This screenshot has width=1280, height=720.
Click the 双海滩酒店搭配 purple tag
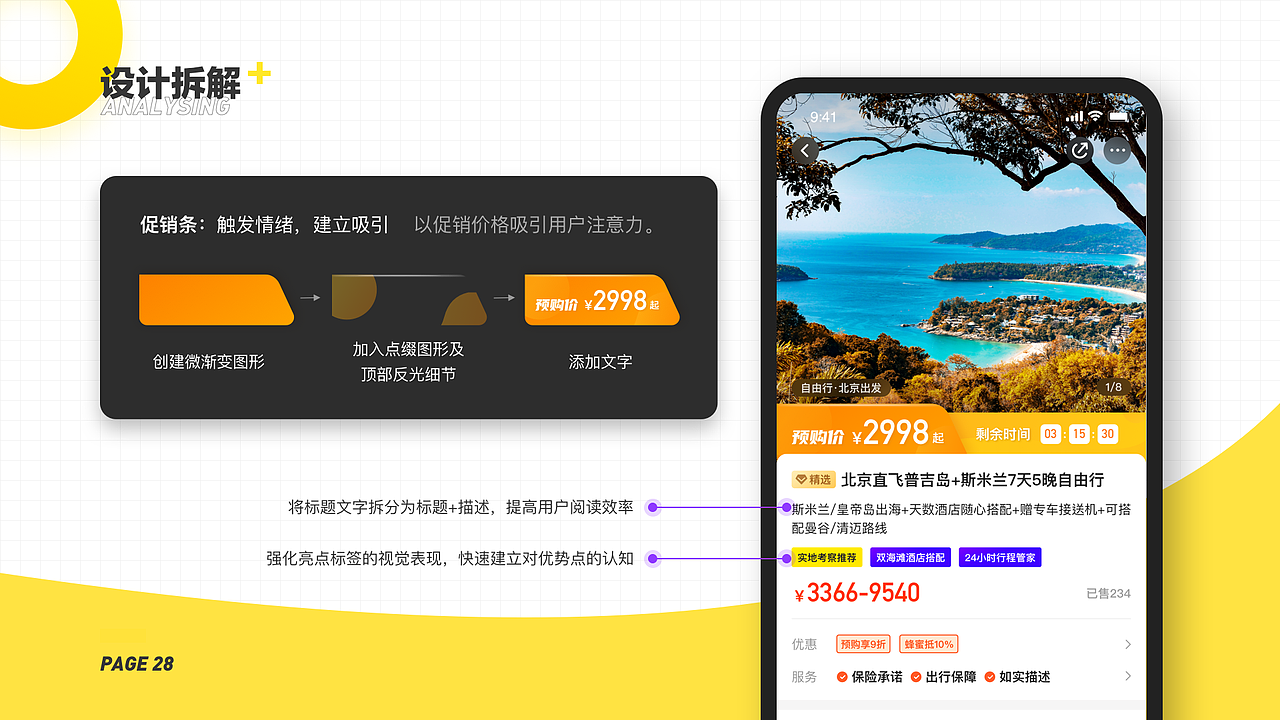coord(910,558)
